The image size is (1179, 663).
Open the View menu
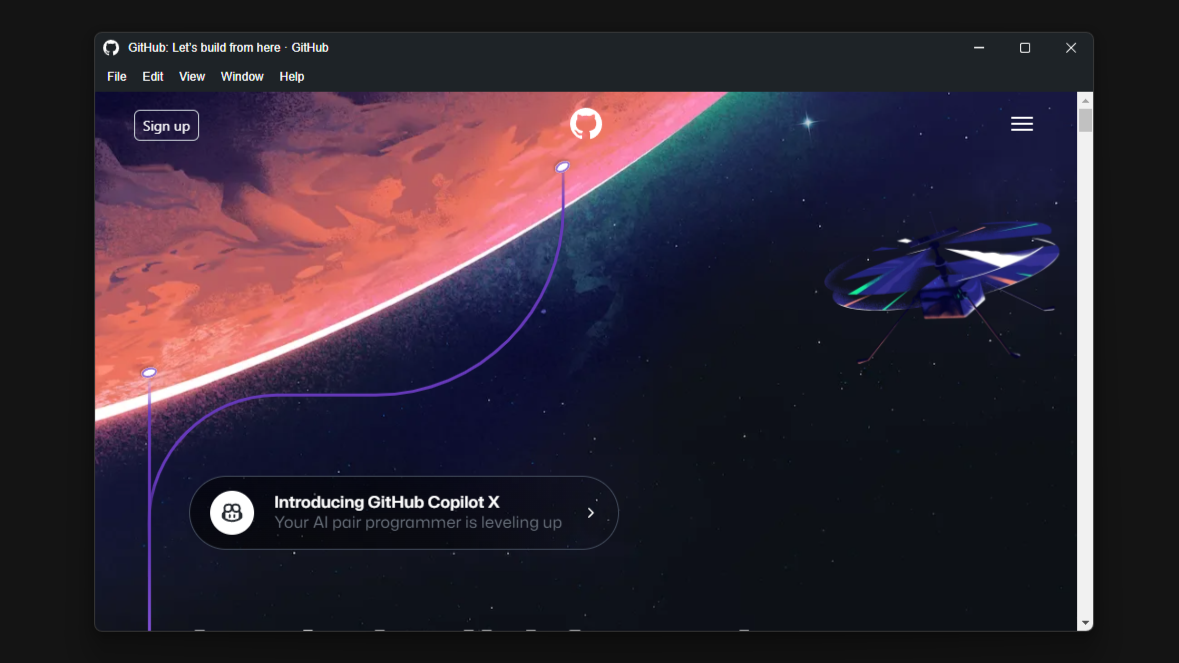tap(192, 77)
